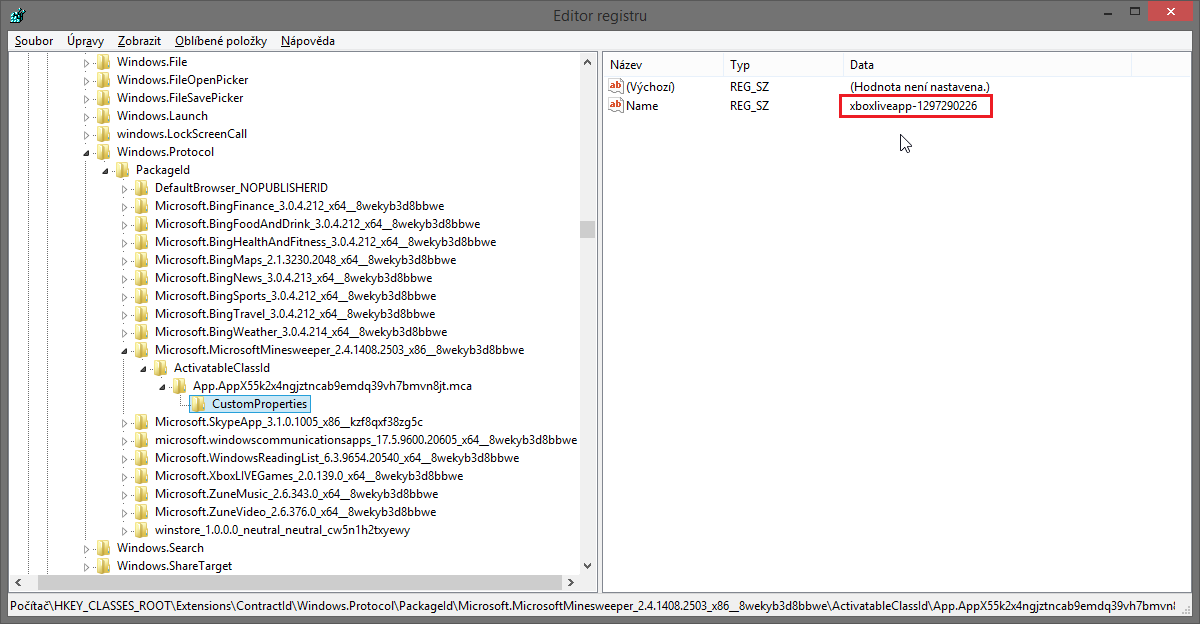Open the Úpravy menu
Viewport: 1200px width, 624px height.
click(x=85, y=41)
